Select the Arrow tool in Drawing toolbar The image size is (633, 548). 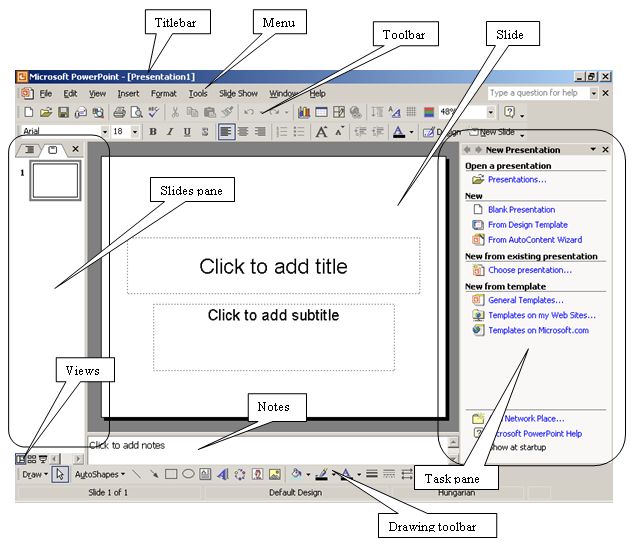click(154, 474)
